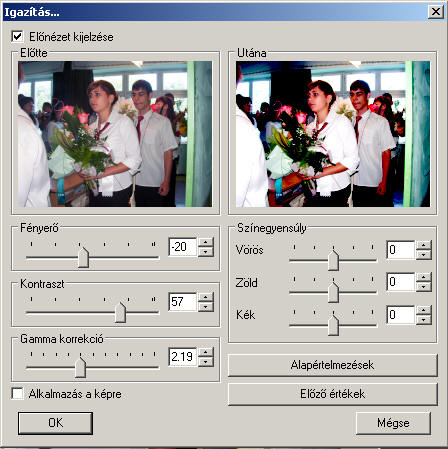Click the Kontraszt slider handle

[x=120, y=312]
